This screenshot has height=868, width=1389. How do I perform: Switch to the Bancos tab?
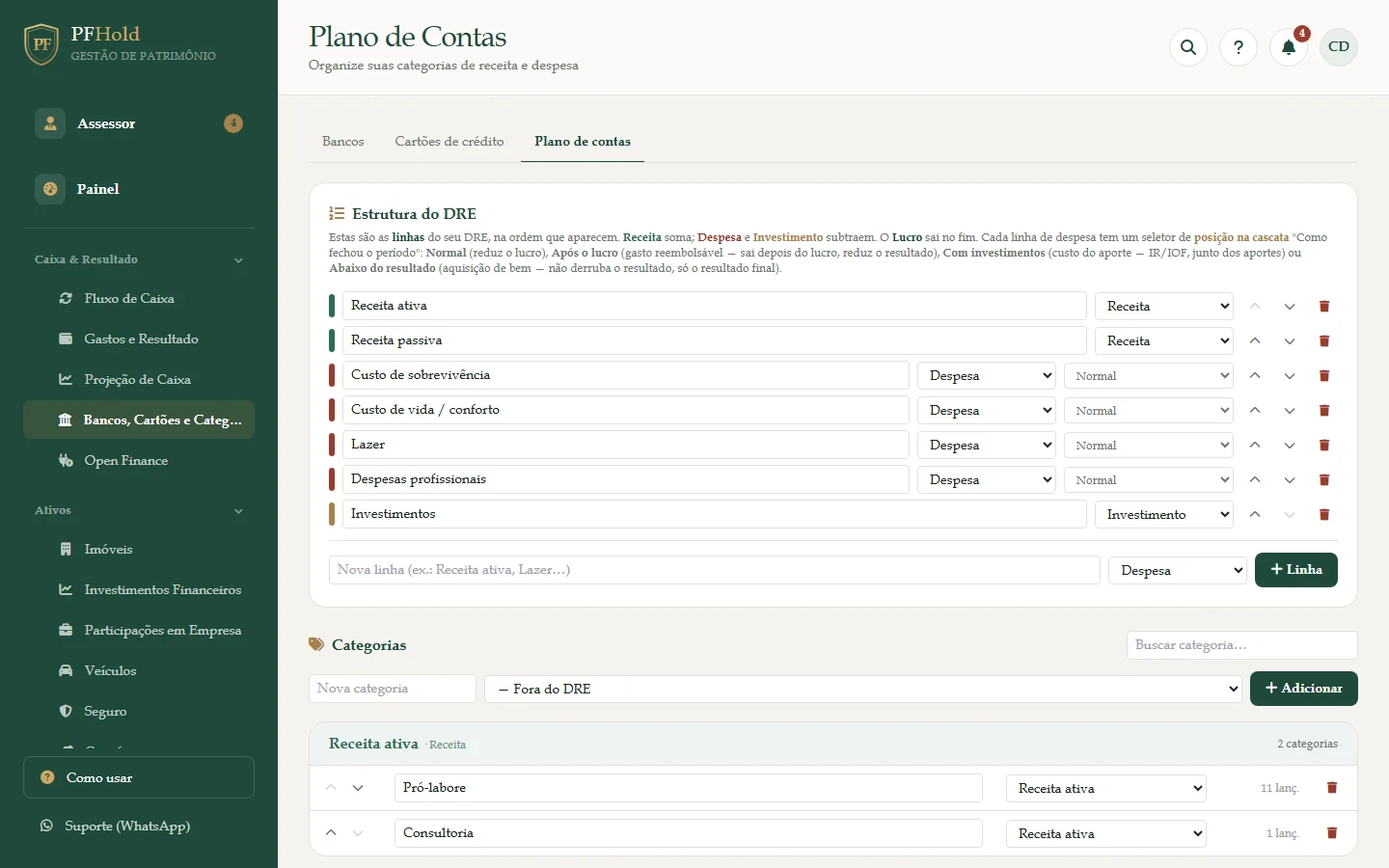[343, 142]
